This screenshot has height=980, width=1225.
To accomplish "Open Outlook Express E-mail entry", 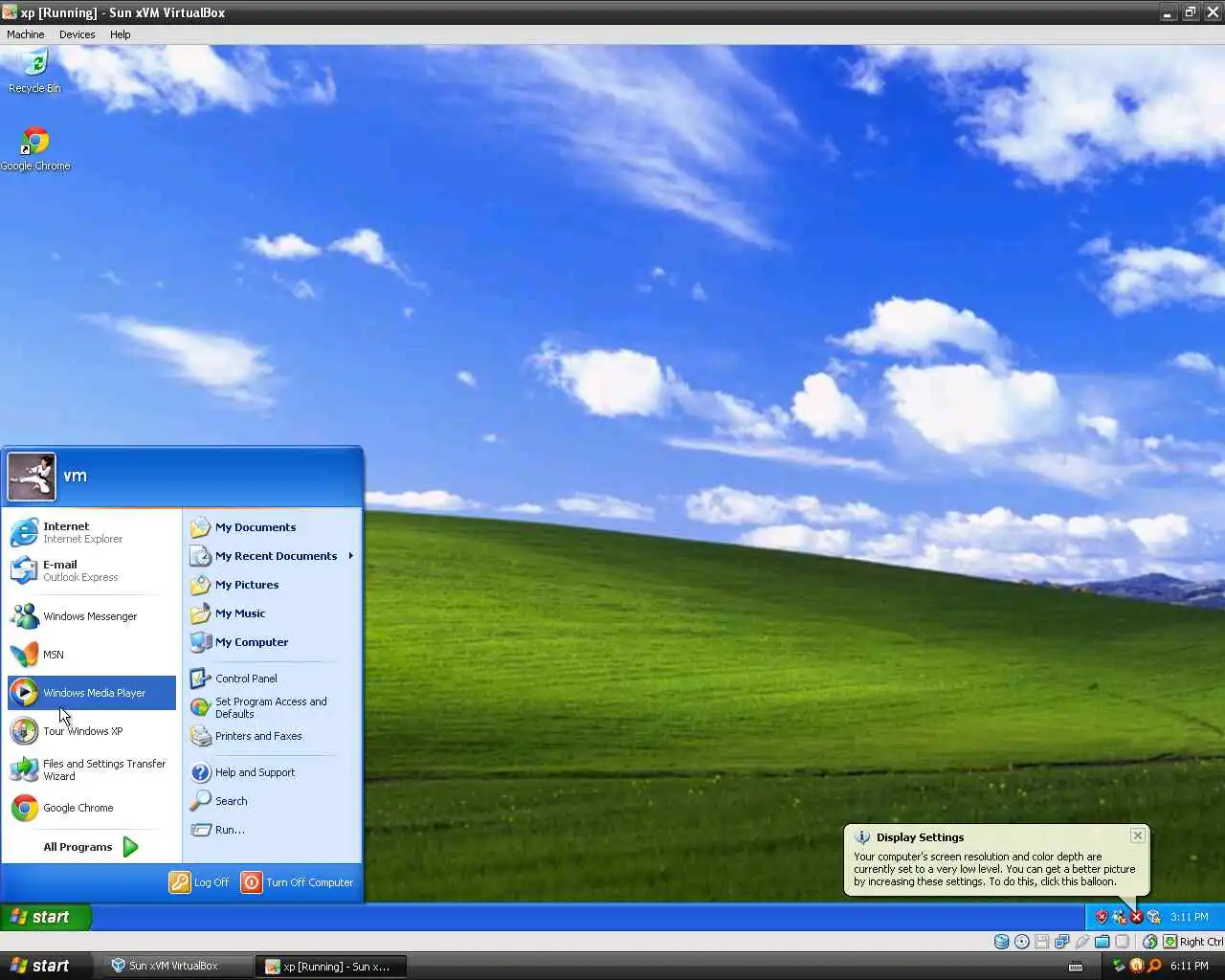I will point(92,570).
